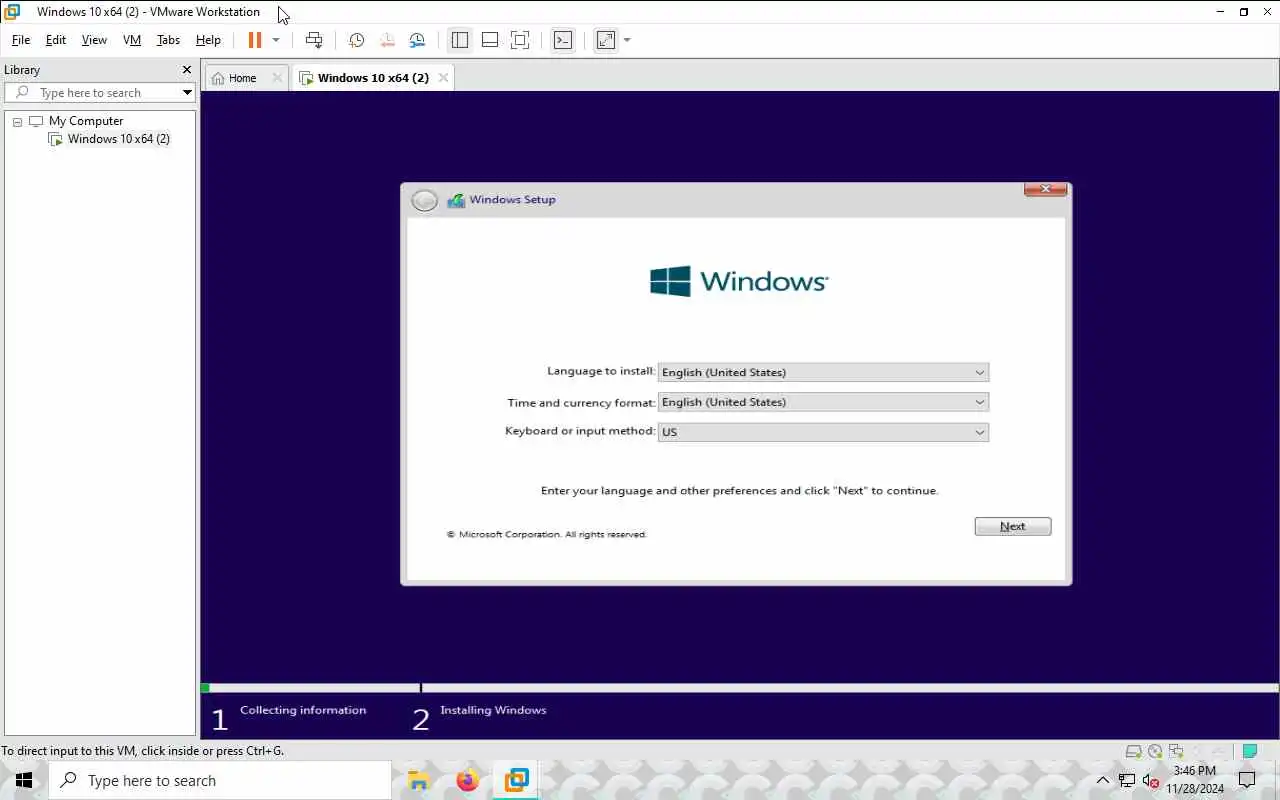Viewport: 1280px width, 800px height.
Task: Open the VM menu
Action: tap(132, 40)
